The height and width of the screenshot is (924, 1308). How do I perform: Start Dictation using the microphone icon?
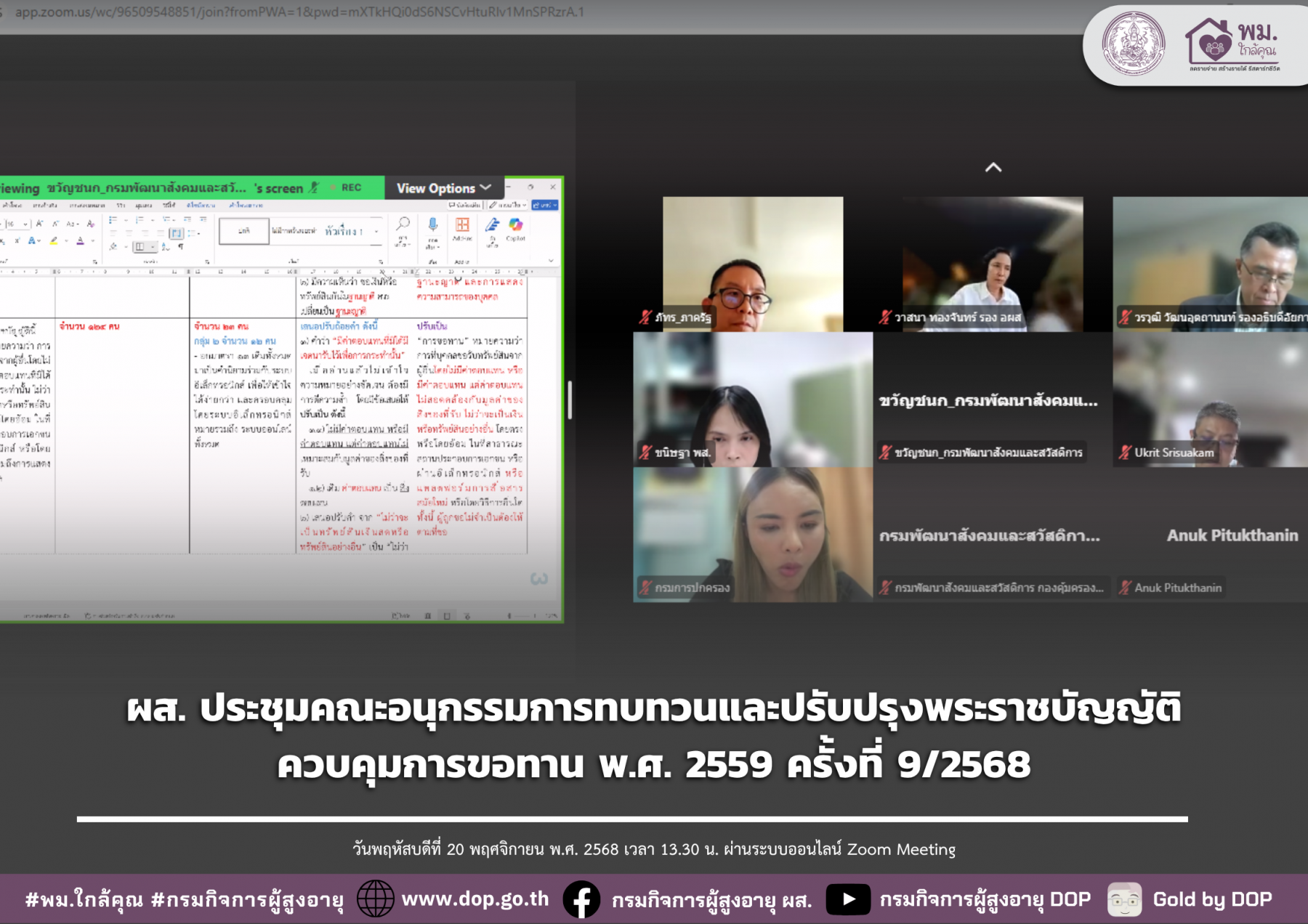click(434, 224)
